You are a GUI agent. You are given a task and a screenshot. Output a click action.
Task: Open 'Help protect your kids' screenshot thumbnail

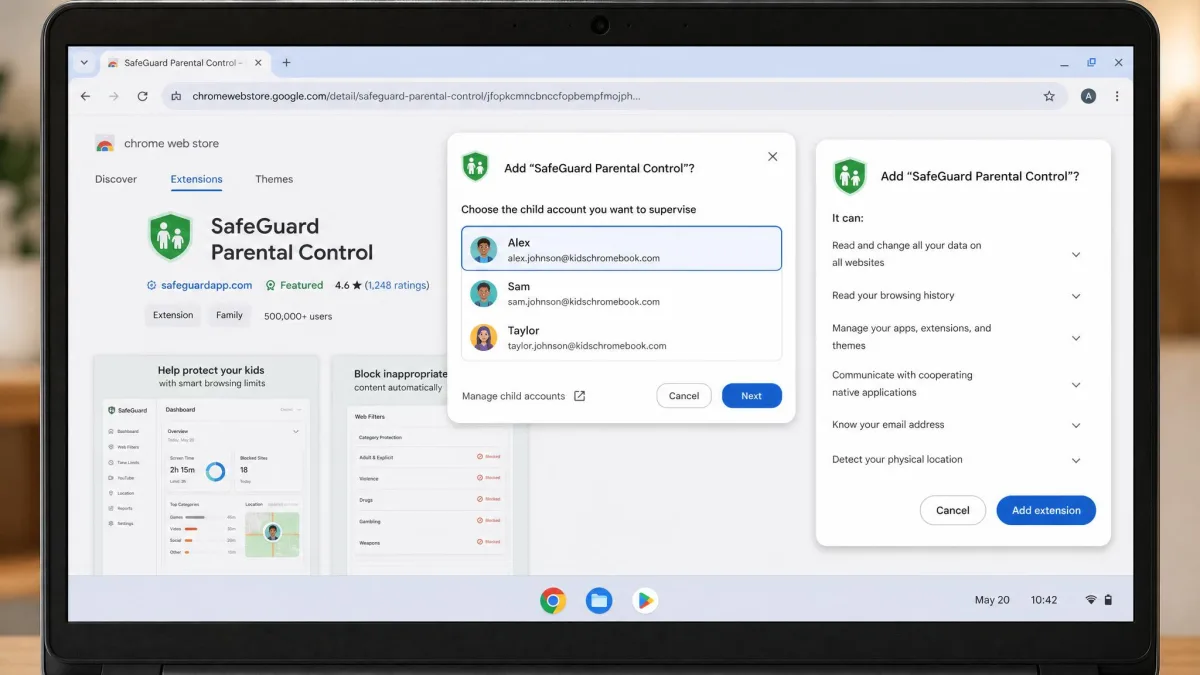tap(206, 465)
